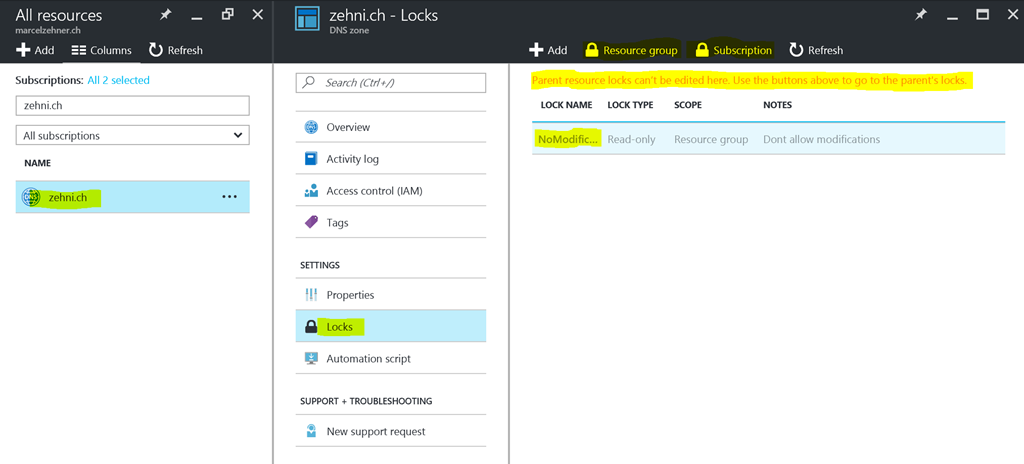
Task: Open the 'All 2 selected' subscriptions link
Action: [118, 80]
